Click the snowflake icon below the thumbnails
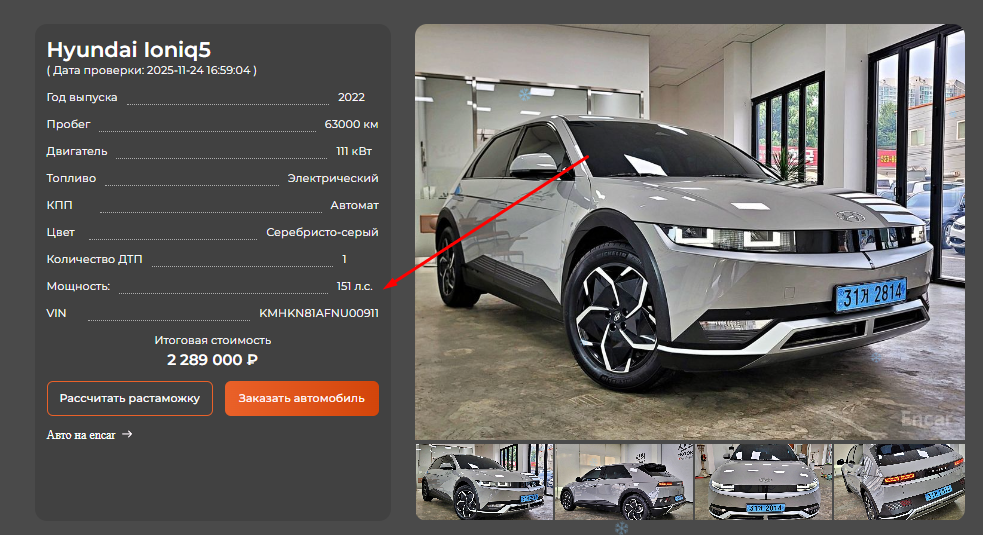Image resolution: width=983 pixels, height=535 pixels. (621, 527)
